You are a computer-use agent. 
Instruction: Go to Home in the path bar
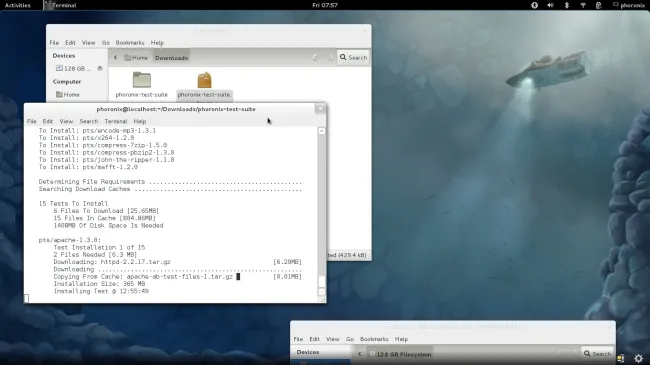[x=136, y=58]
